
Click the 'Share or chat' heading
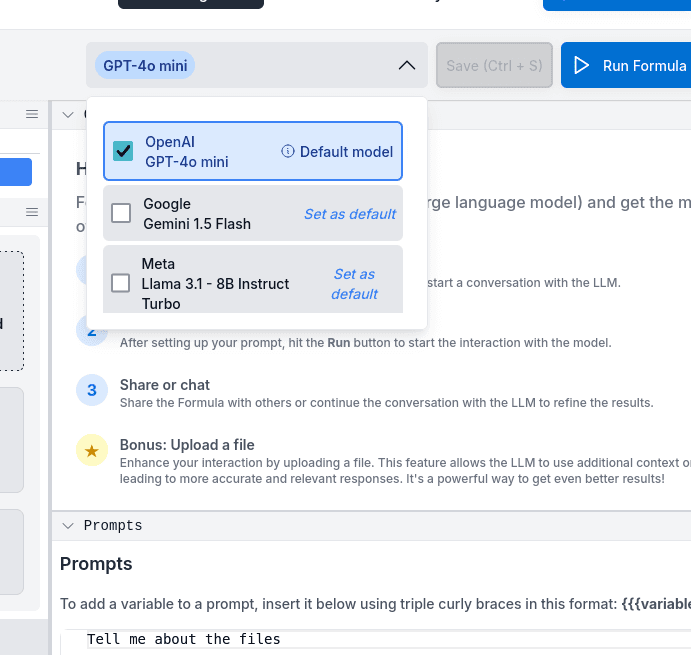pos(165,385)
